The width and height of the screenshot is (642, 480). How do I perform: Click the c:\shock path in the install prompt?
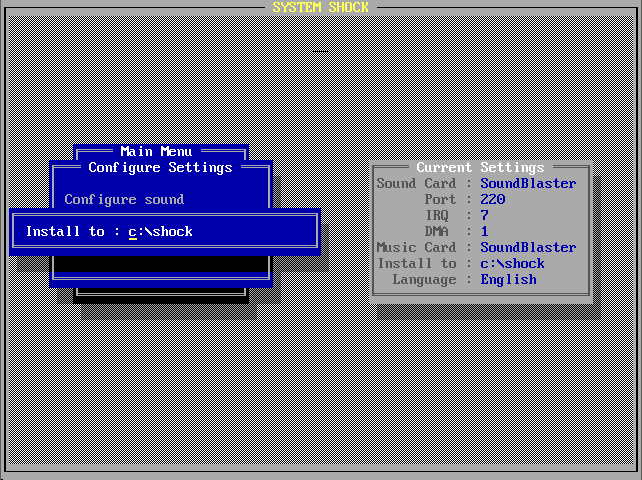coord(160,231)
